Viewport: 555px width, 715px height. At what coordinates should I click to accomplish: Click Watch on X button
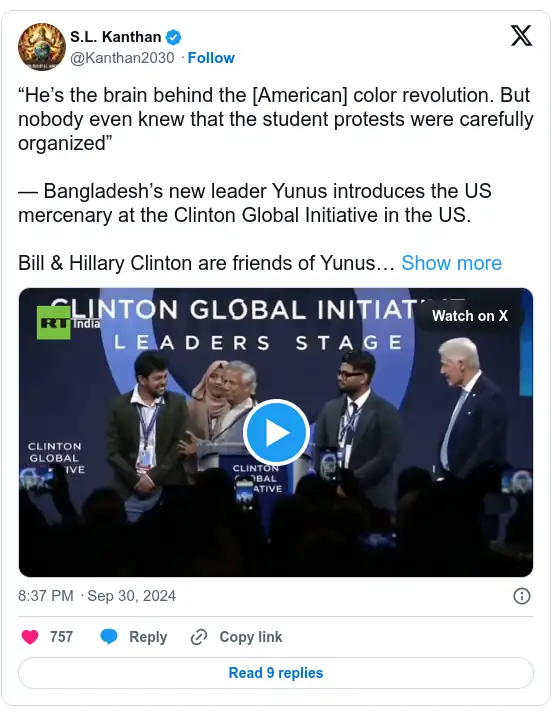[470, 316]
